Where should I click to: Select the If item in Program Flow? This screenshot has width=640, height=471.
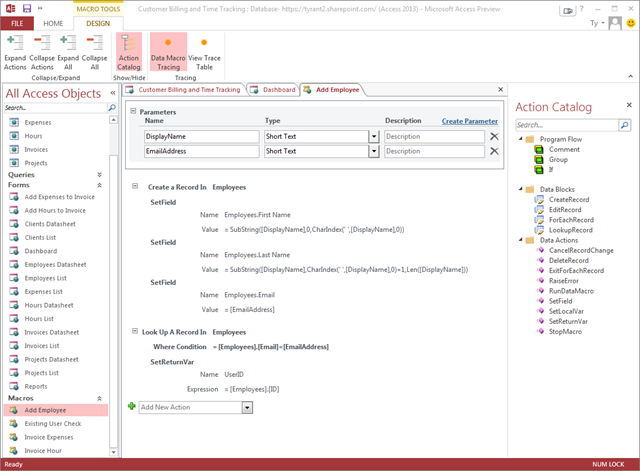click(551, 169)
